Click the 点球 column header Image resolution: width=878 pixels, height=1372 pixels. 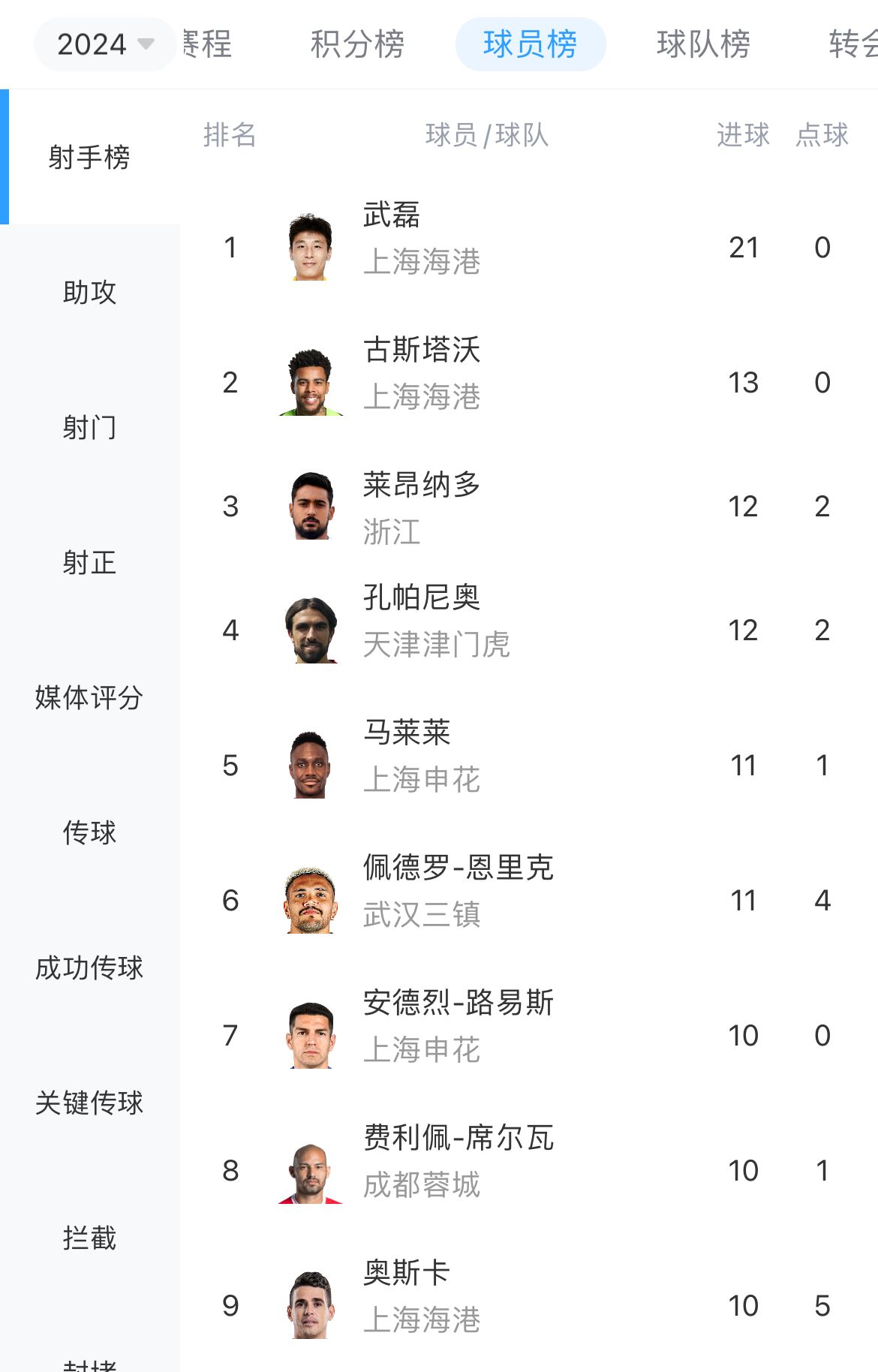click(x=822, y=135)
